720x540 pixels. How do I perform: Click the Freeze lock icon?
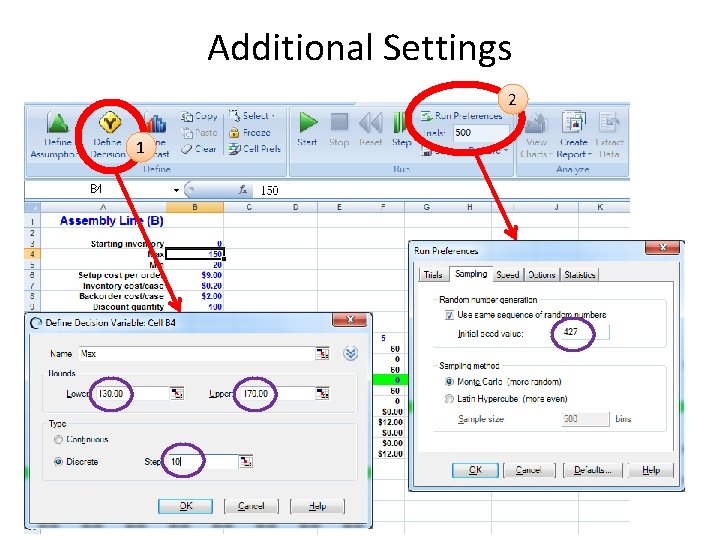coord(234,133)
